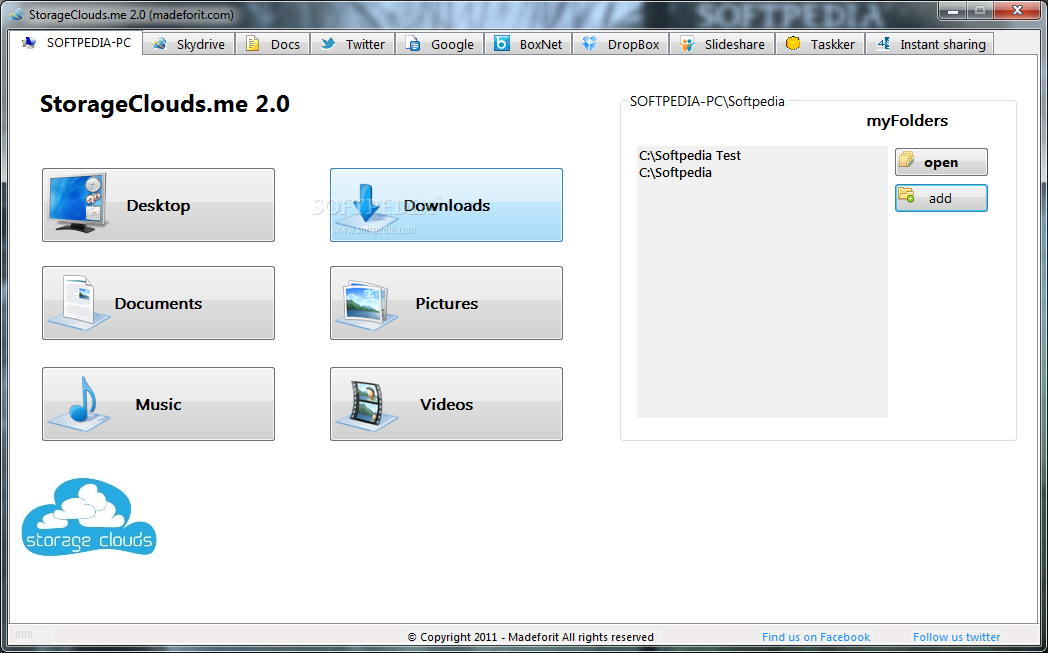Open the Desktop folder button
Viewport: 1048px width, 653px height.
(x=158, y=205)
